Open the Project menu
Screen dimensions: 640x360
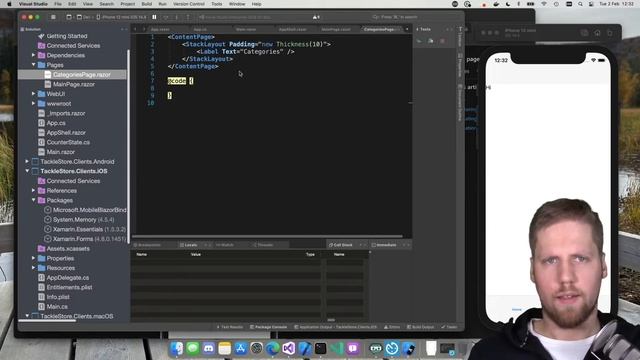tap(127, 4)
